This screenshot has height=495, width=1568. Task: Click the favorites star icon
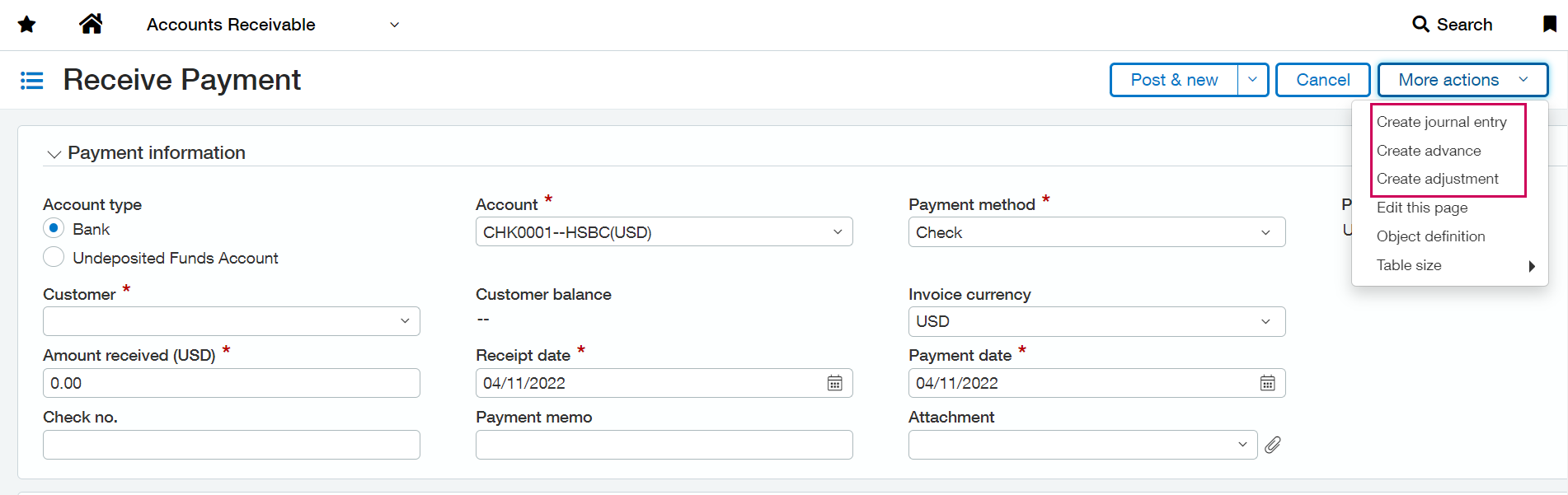[x=26, y=25]
